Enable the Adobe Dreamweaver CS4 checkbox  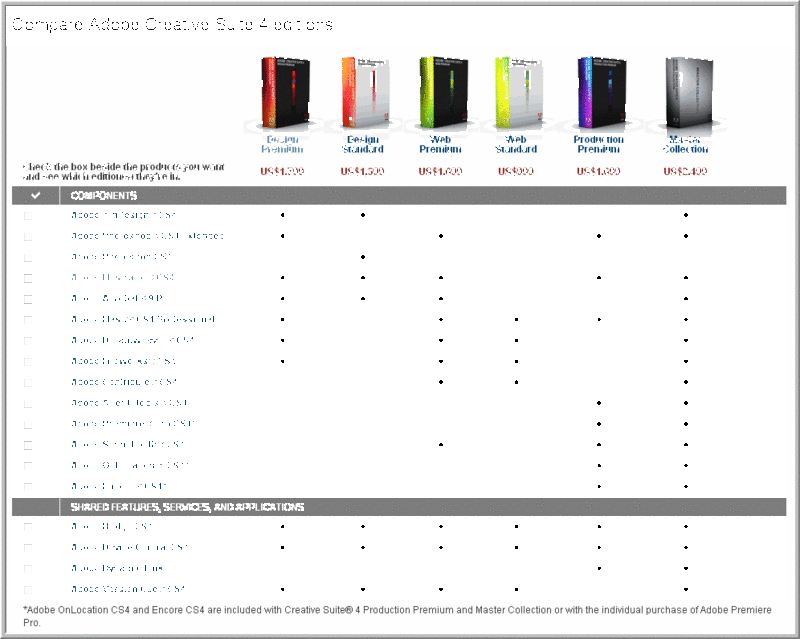(x=28, y=341)
